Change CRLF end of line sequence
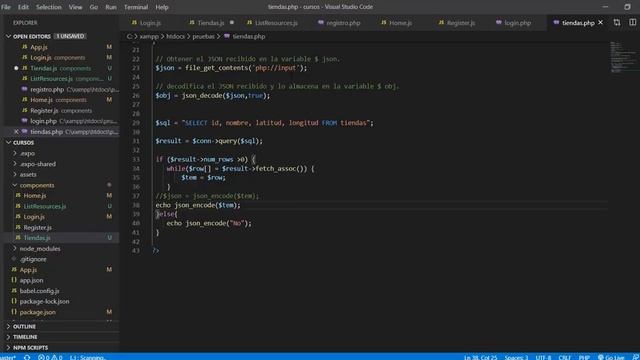 pos(564,357)
